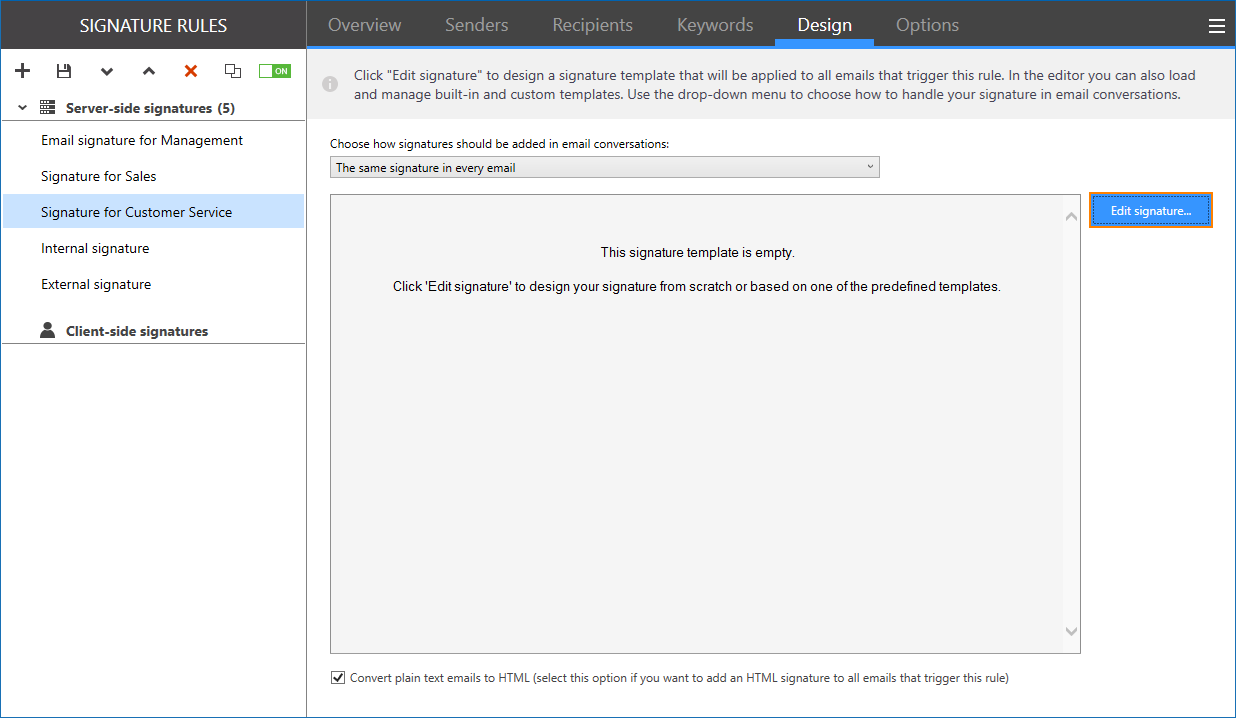Clone the selected signature rule

tap(232, 70)
